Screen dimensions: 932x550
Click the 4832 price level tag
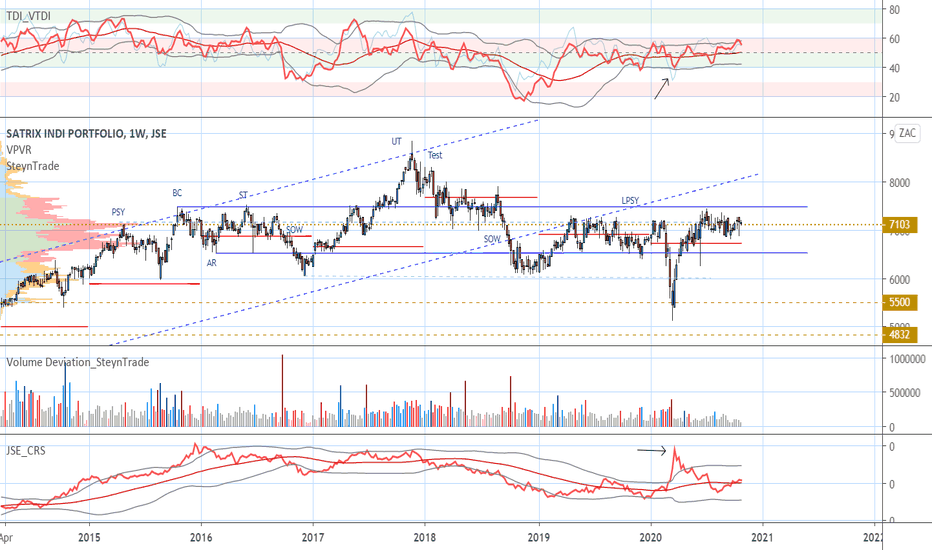899,334
